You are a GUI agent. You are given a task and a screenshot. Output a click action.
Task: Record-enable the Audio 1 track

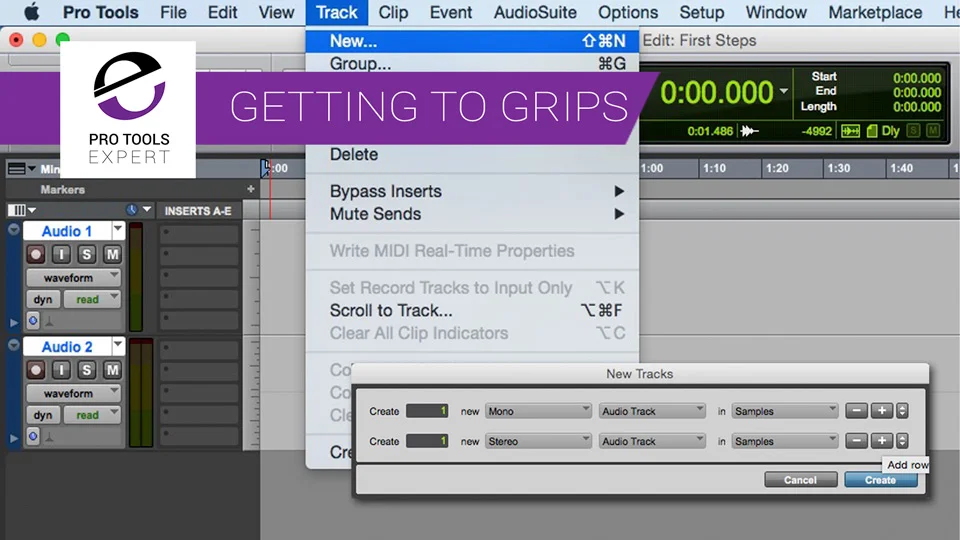click(36, 254)
